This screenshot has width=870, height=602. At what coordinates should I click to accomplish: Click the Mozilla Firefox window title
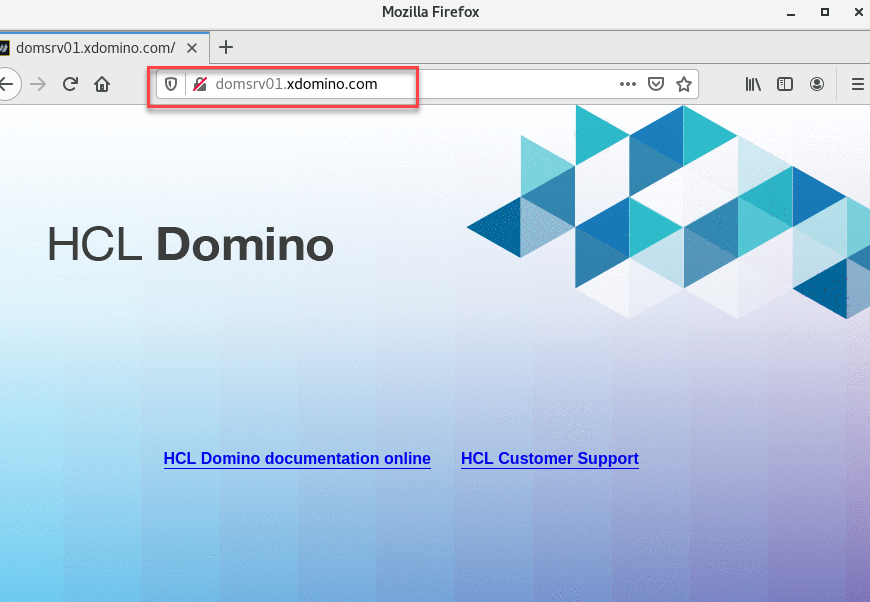[431, 12]
